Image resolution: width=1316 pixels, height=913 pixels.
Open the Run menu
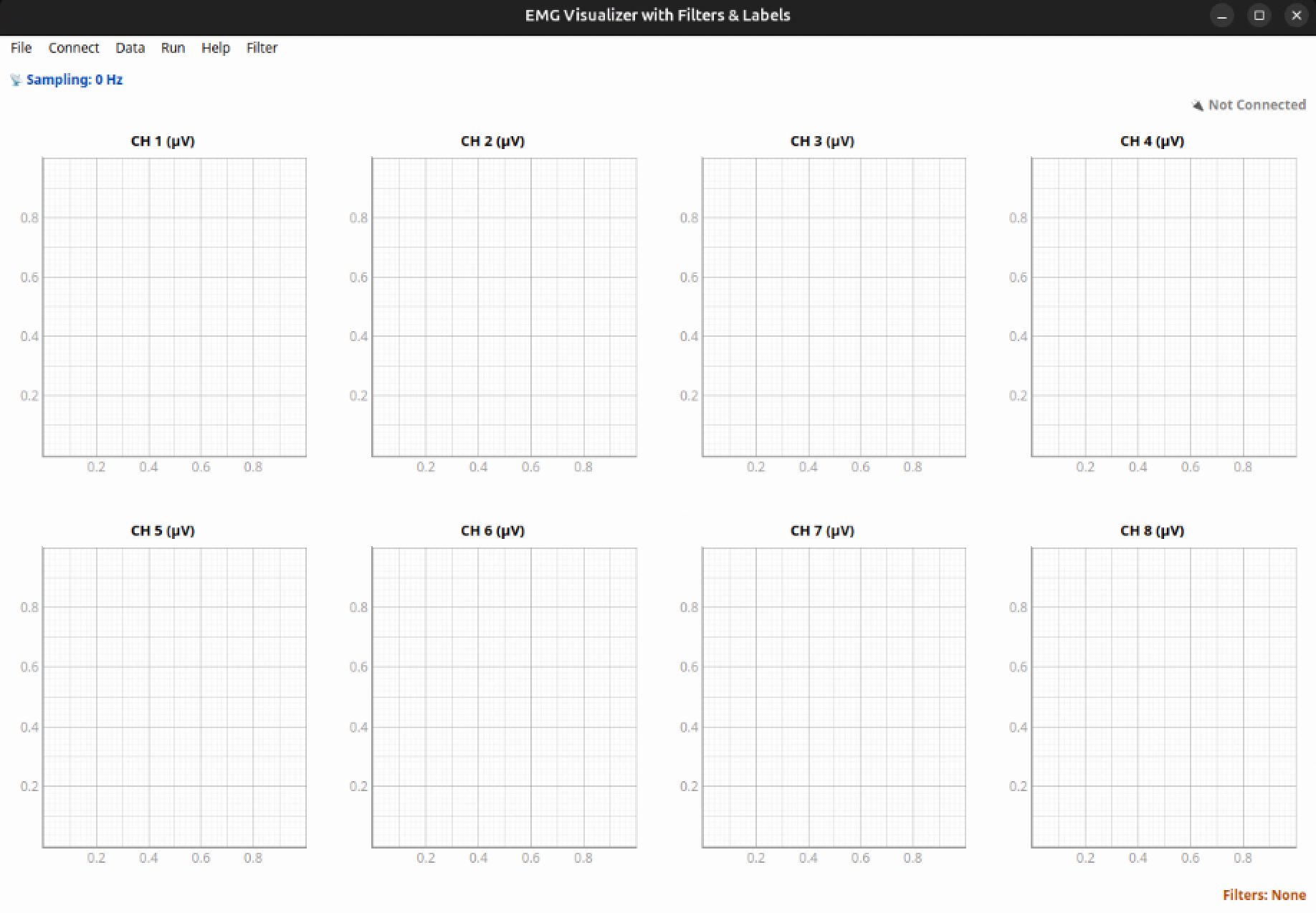pyautogui.click(x=173, y=48)
